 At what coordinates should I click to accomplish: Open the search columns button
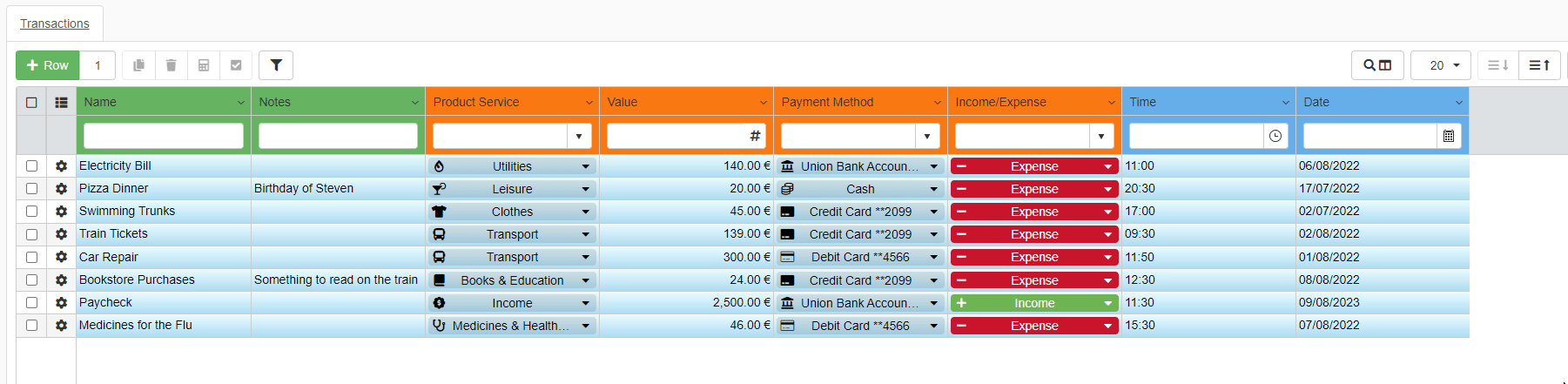(x=1376, y=65)
